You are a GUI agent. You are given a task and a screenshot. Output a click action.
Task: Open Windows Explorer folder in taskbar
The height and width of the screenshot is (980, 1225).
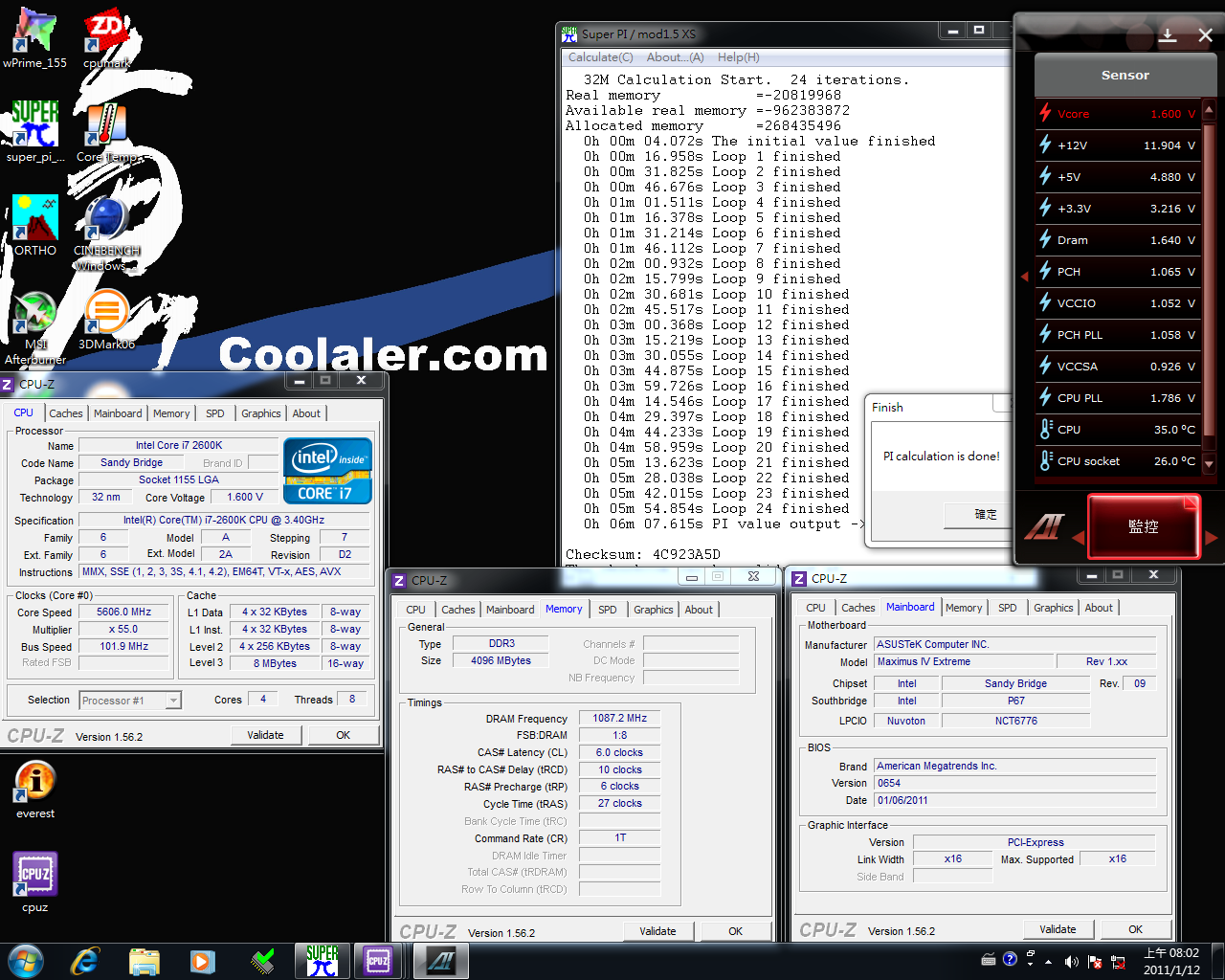[x=144, y=961]
